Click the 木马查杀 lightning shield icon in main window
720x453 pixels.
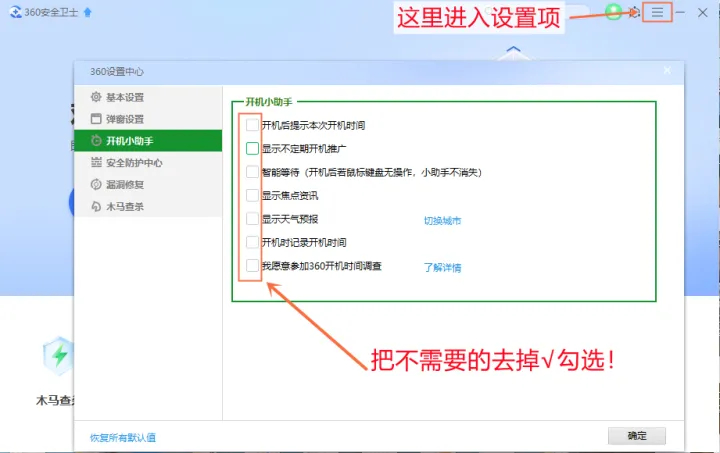click(x=58, y=356)
